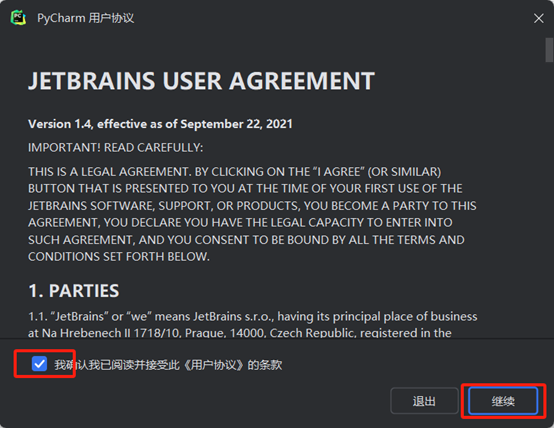The width and height of the screenshot is (554, 428).
Task: Click the 退出 button to exit
Action: click(424, 401)
